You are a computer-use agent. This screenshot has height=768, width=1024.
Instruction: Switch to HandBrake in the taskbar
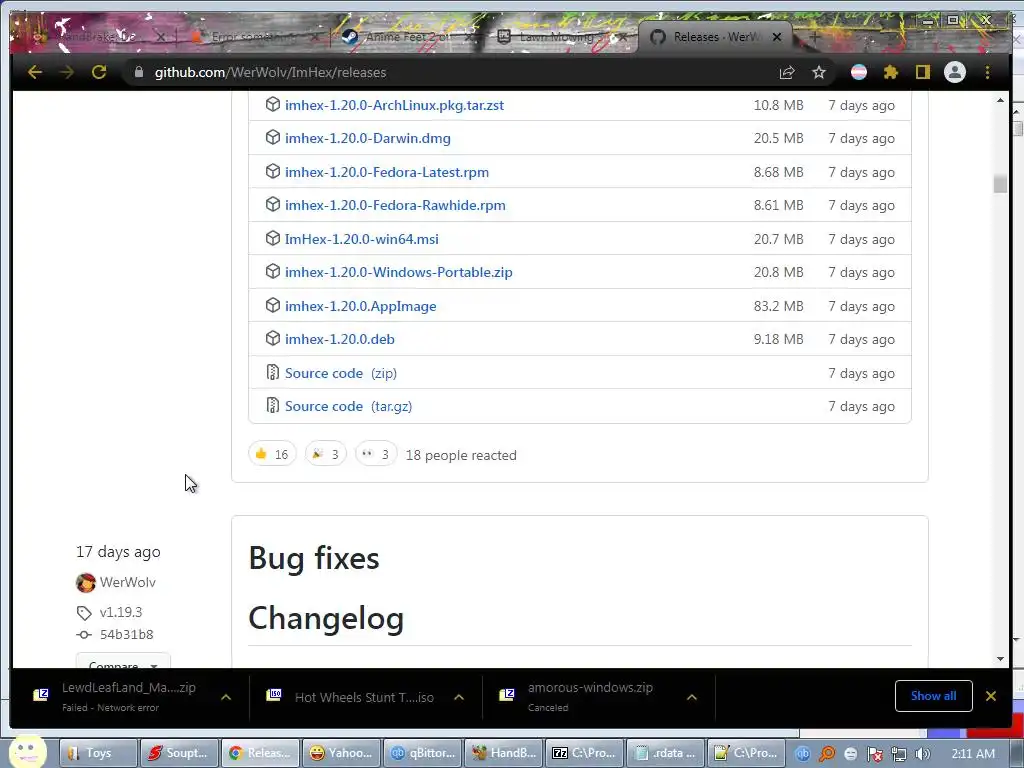(504, 753)
